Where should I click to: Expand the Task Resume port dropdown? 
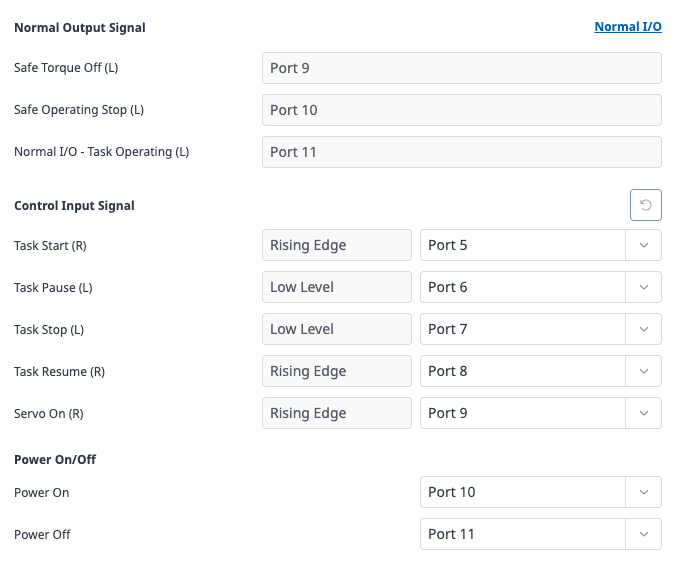click(x=643, y=371)
